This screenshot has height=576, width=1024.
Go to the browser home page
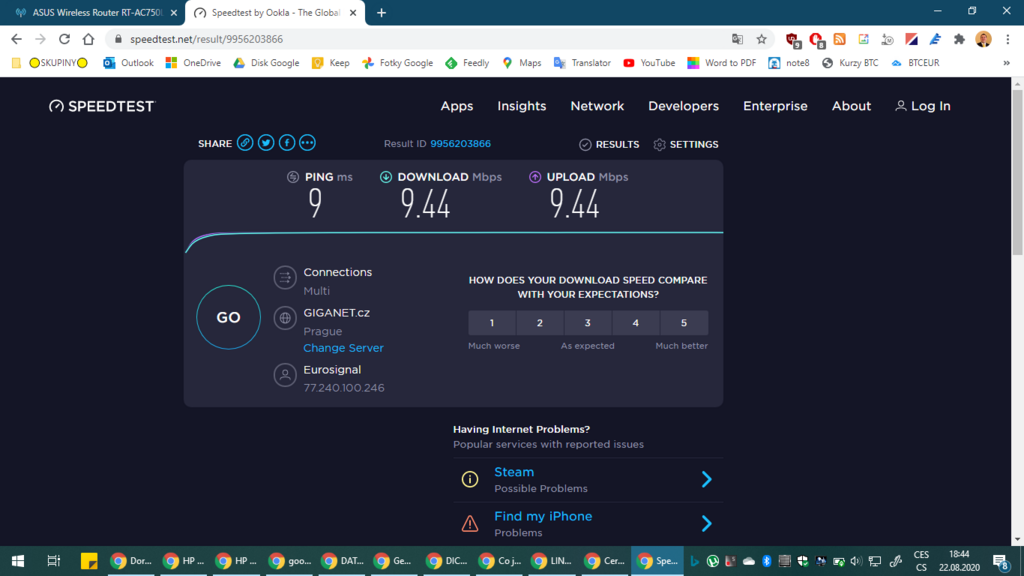pyautogui.click(x=88, y=39)
